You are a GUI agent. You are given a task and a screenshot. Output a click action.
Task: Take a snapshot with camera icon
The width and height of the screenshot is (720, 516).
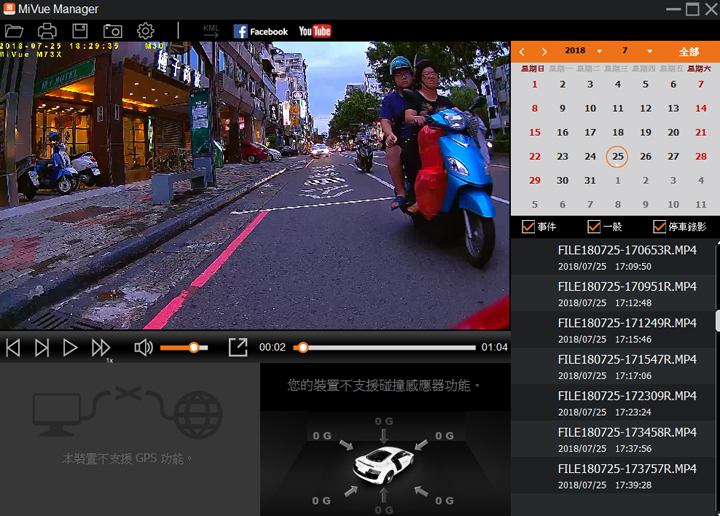112,31
